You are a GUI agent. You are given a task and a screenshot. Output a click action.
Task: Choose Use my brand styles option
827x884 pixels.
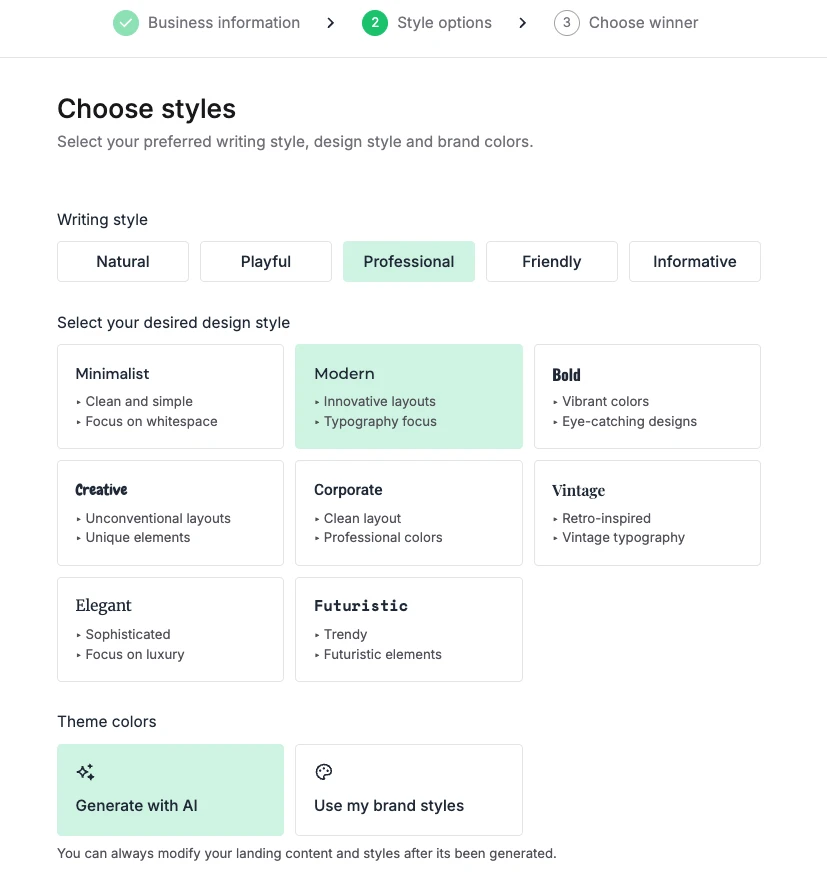[x=409, y=790]
